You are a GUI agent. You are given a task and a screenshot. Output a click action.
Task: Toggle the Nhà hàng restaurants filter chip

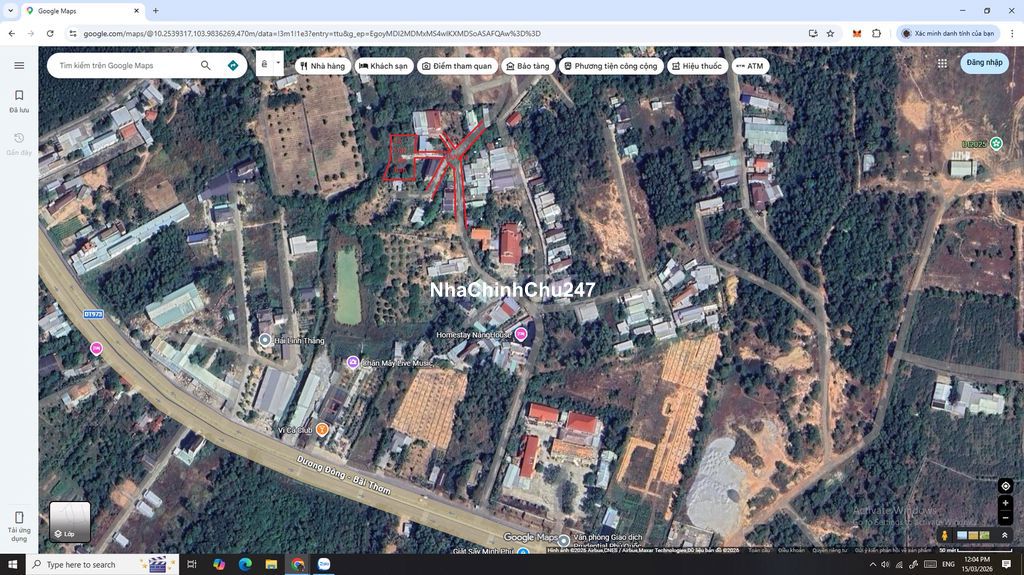pyautogui.click(x=322, y=66)
